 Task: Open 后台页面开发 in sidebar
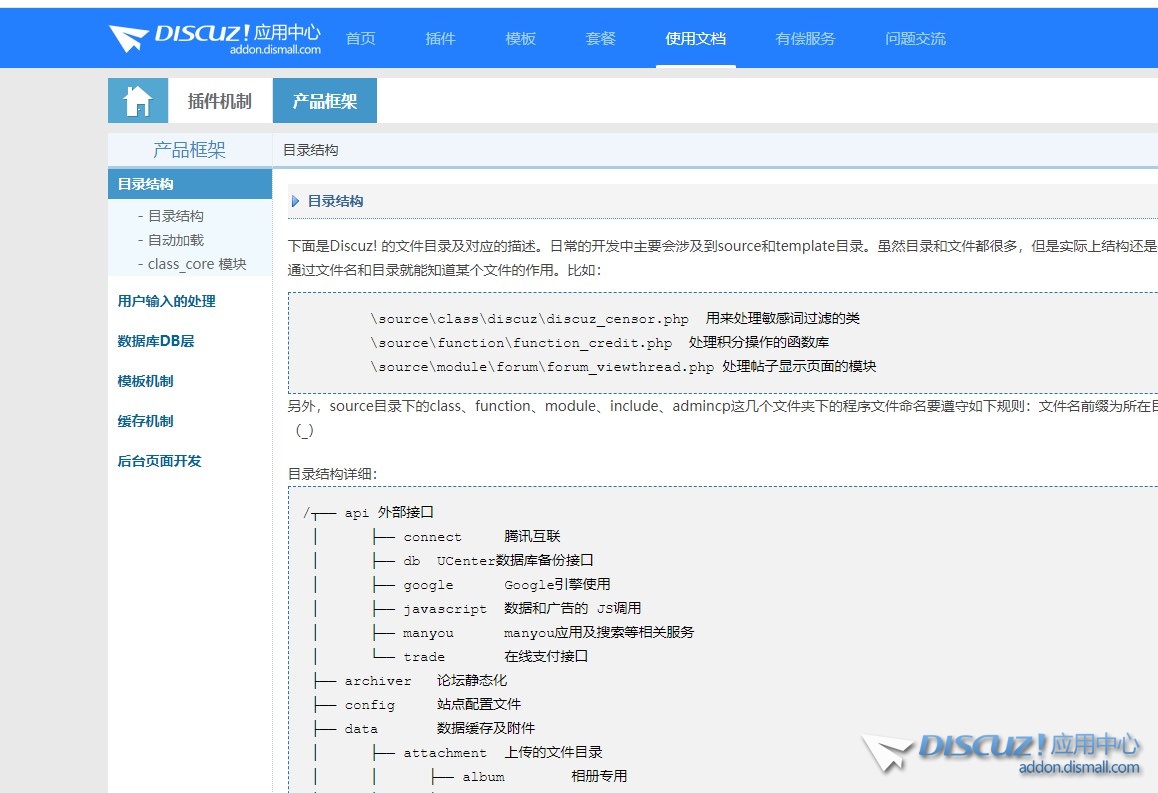[x=160, y=461]
